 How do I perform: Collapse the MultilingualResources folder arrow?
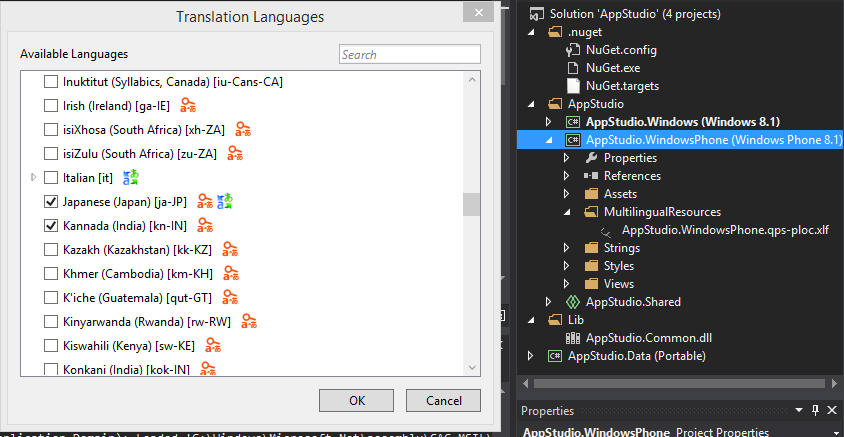click(x=567, y=212)
